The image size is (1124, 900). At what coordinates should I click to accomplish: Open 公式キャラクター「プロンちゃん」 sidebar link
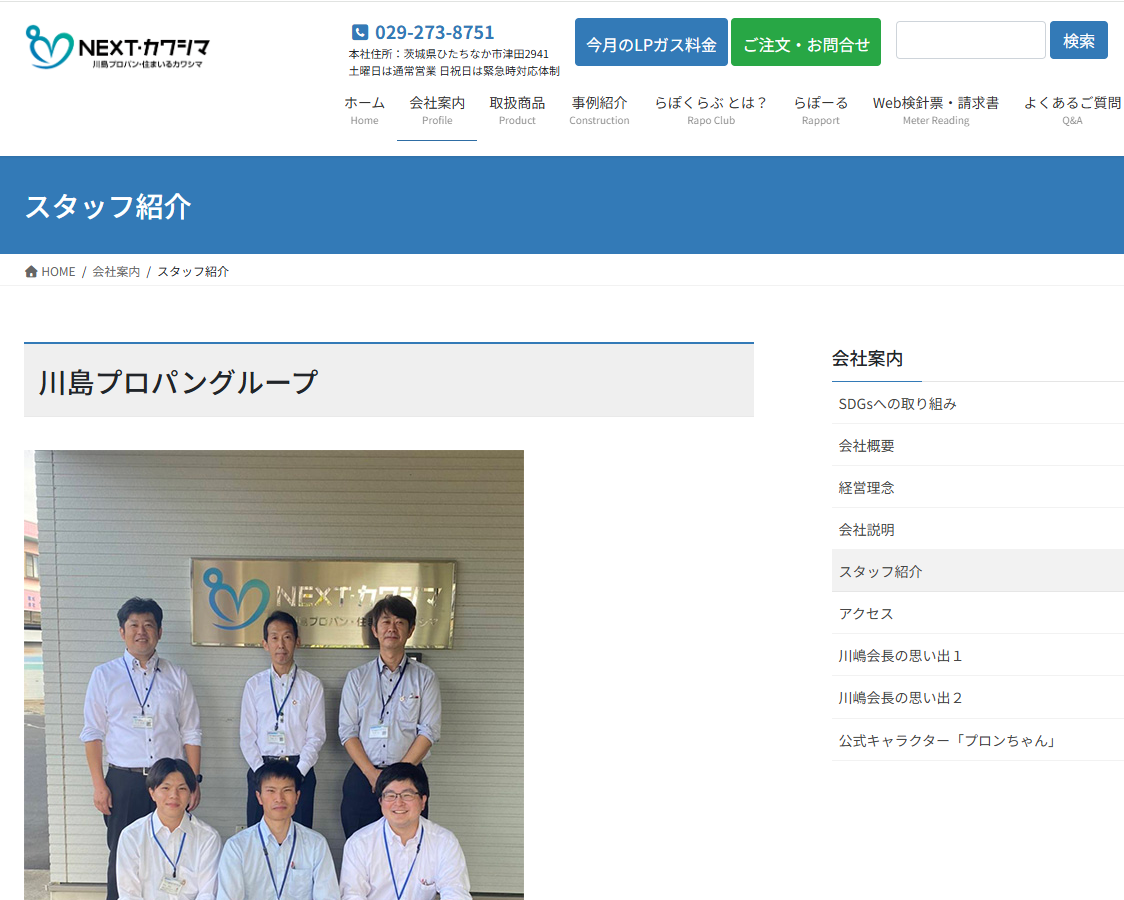(948, 741)
